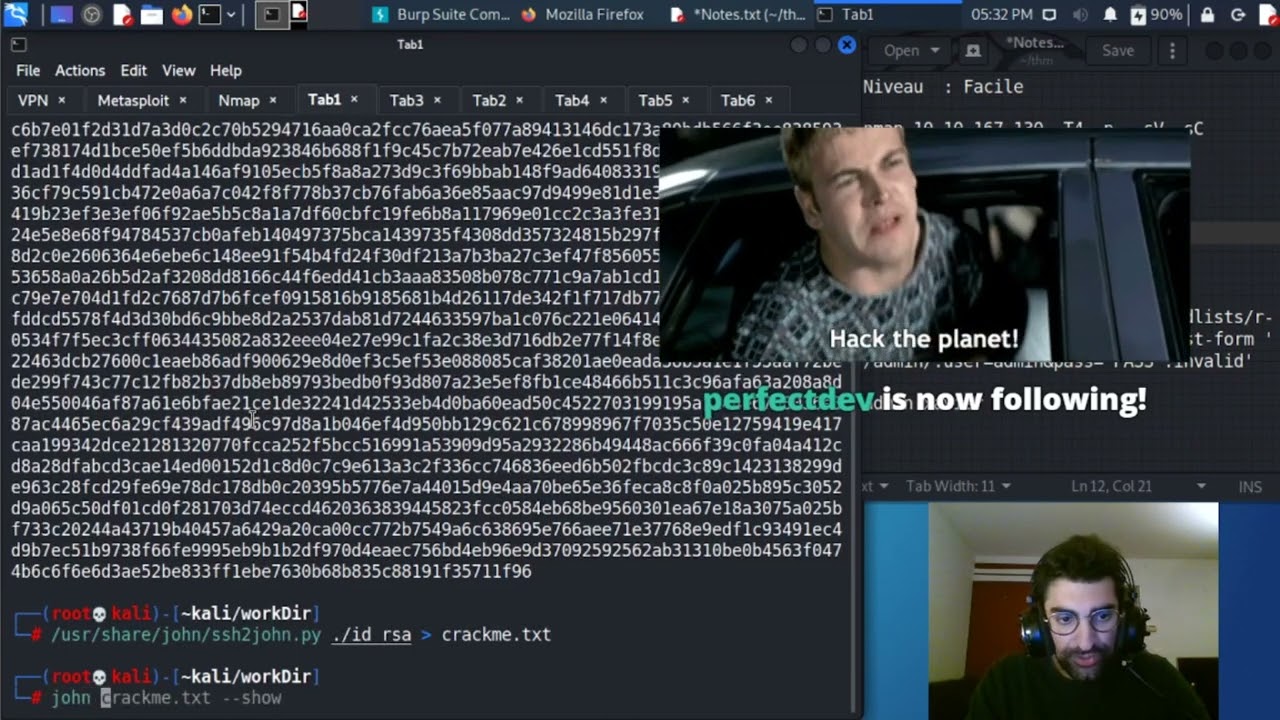Close the Metasploit terminal tab
1280x720 pixels.
(x=182, y=100)
